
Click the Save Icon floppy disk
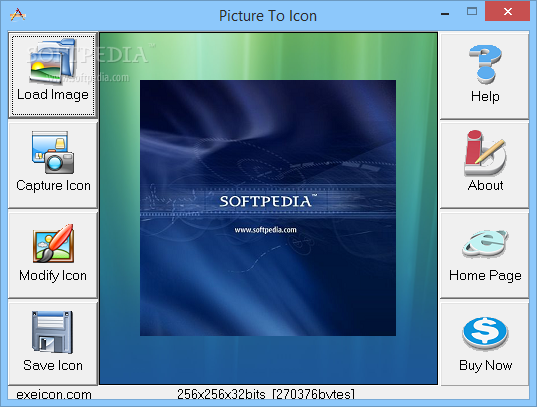52,332
